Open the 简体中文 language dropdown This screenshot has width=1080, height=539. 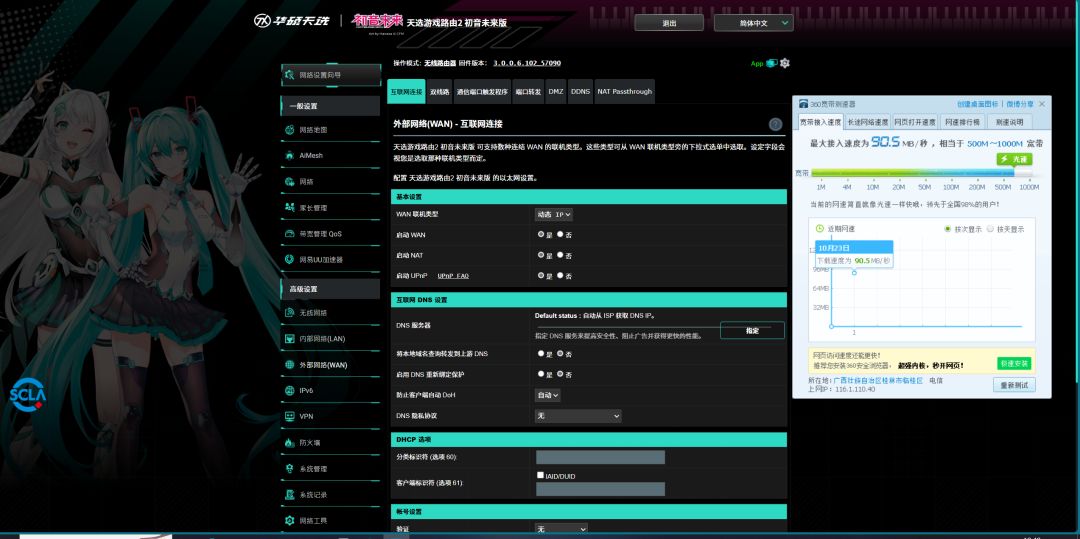point(754,23)
